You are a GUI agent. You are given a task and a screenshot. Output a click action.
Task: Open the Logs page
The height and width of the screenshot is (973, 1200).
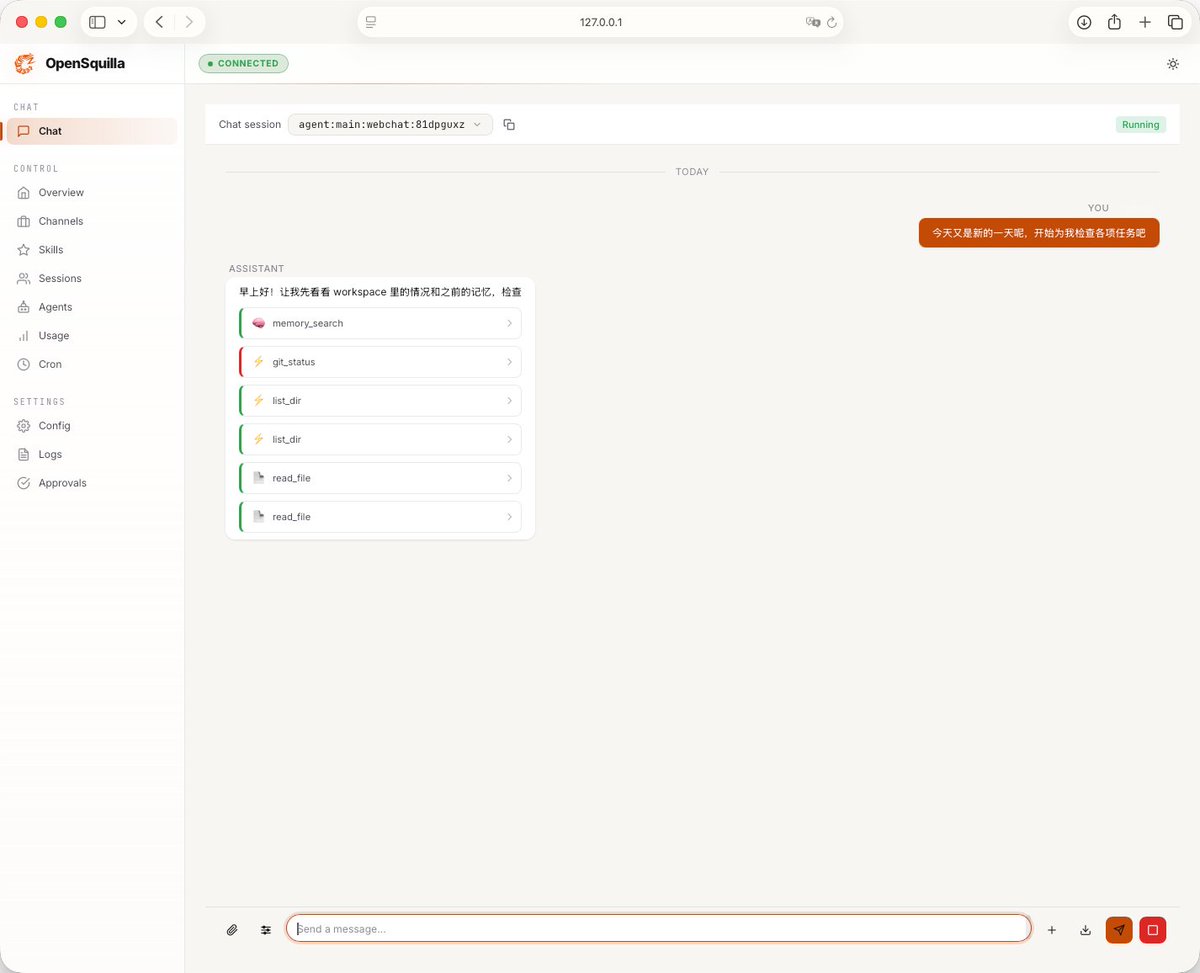click(x=91, y=454)
